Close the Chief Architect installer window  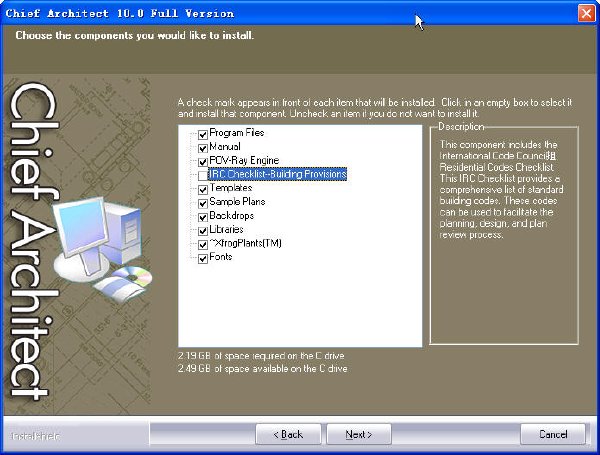[586, 13]
